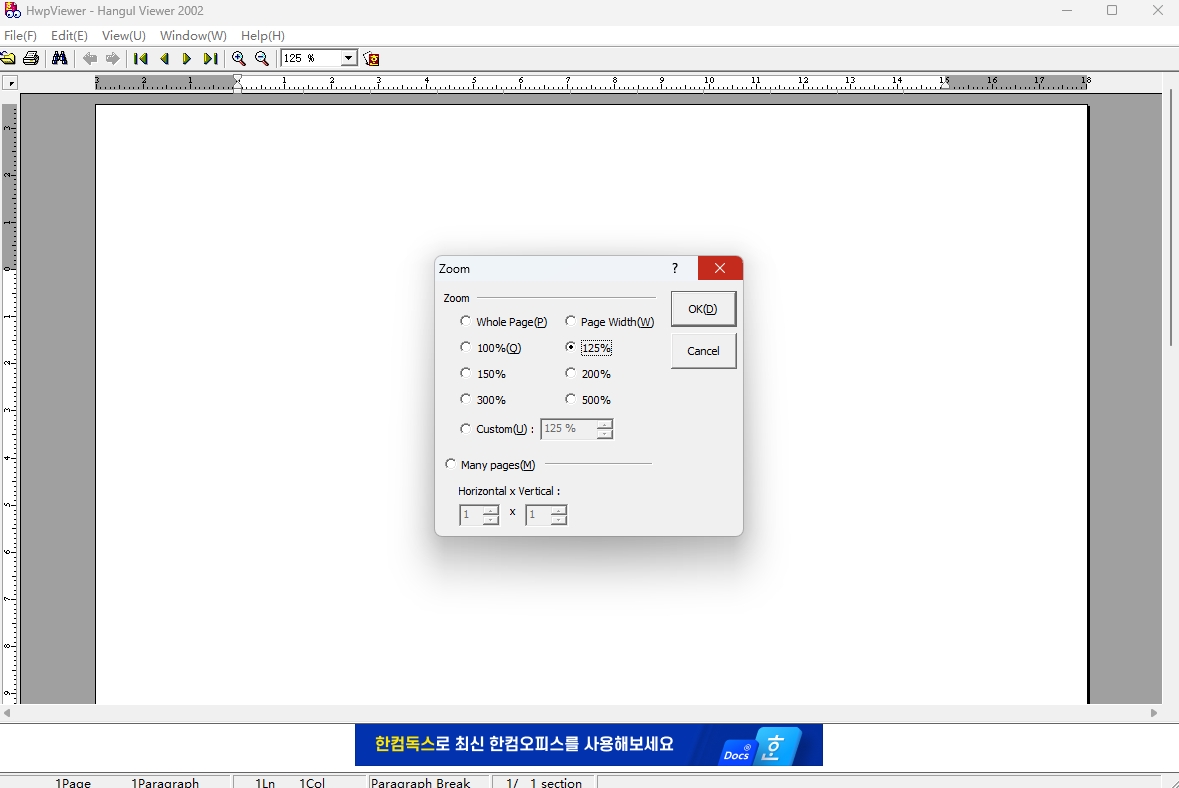Click the horizontal scrollbar left arrow
The image size is (1179, 788).
7,713
